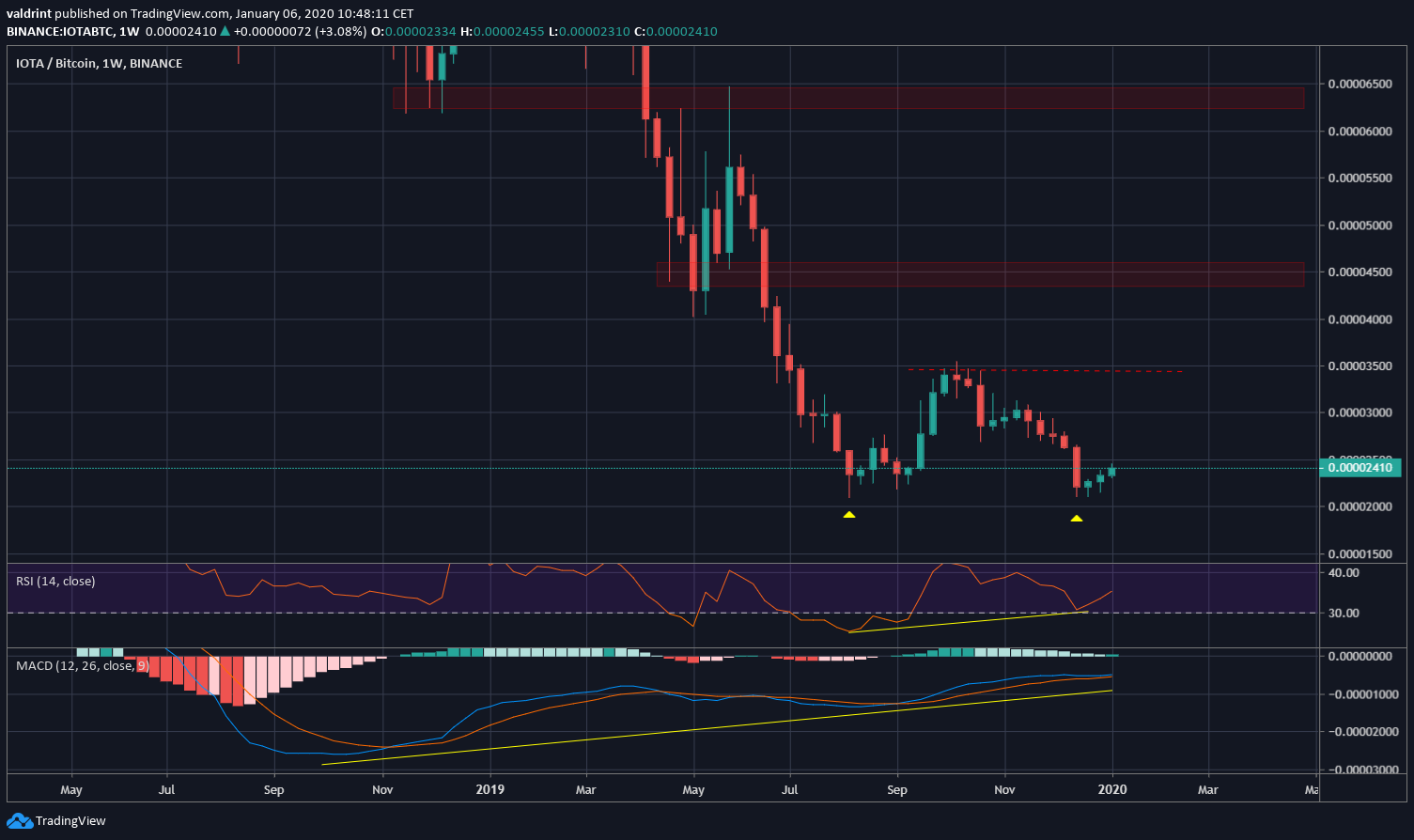Select the right yellow triangle marker

pyautogui.click(x=1078, y=517)
